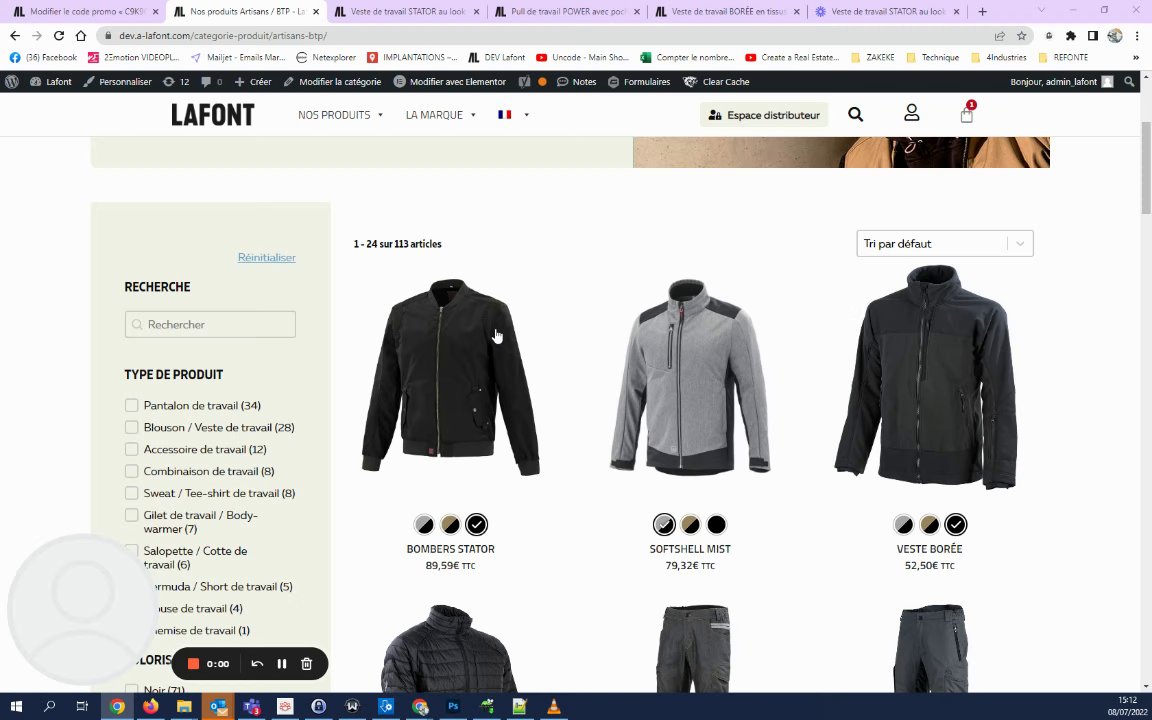Switch to Pull de travail POWER tab
Image resolution: width=1152 pixels, height=720 pixels.
pos(567,12)
